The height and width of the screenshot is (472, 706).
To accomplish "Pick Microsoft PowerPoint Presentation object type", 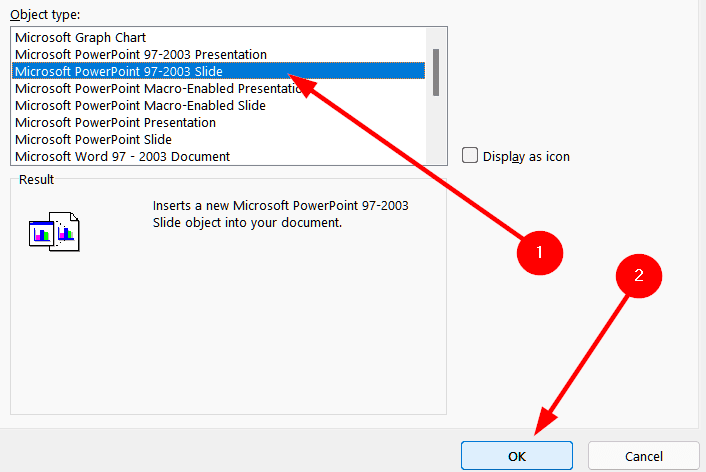I will [x=218, y=123].
